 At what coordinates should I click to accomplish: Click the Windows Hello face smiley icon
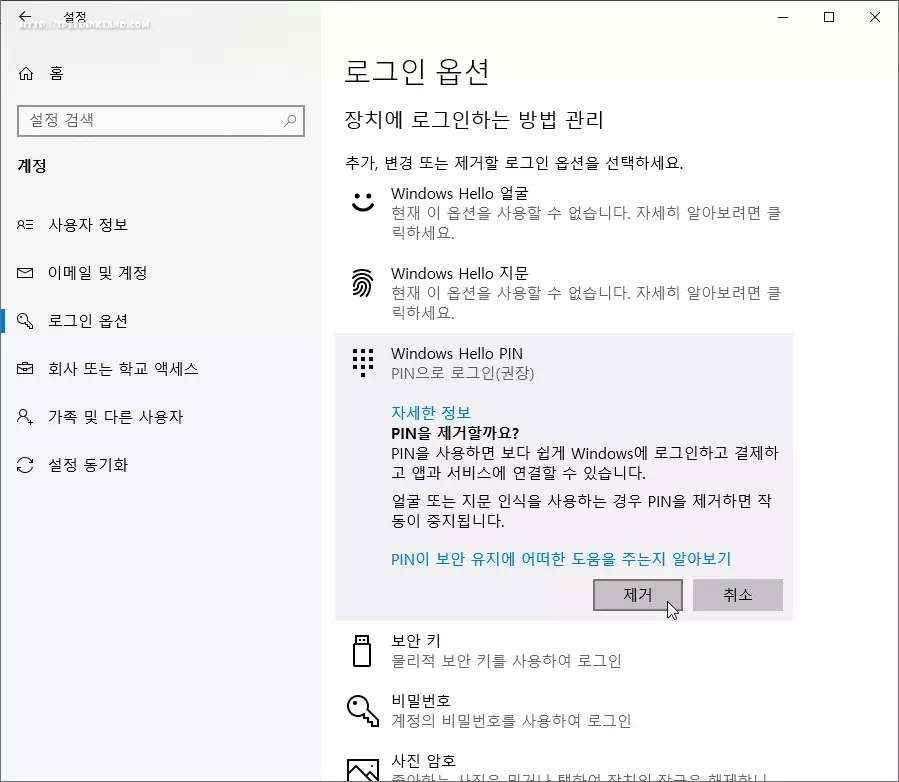tap(363, 202)
